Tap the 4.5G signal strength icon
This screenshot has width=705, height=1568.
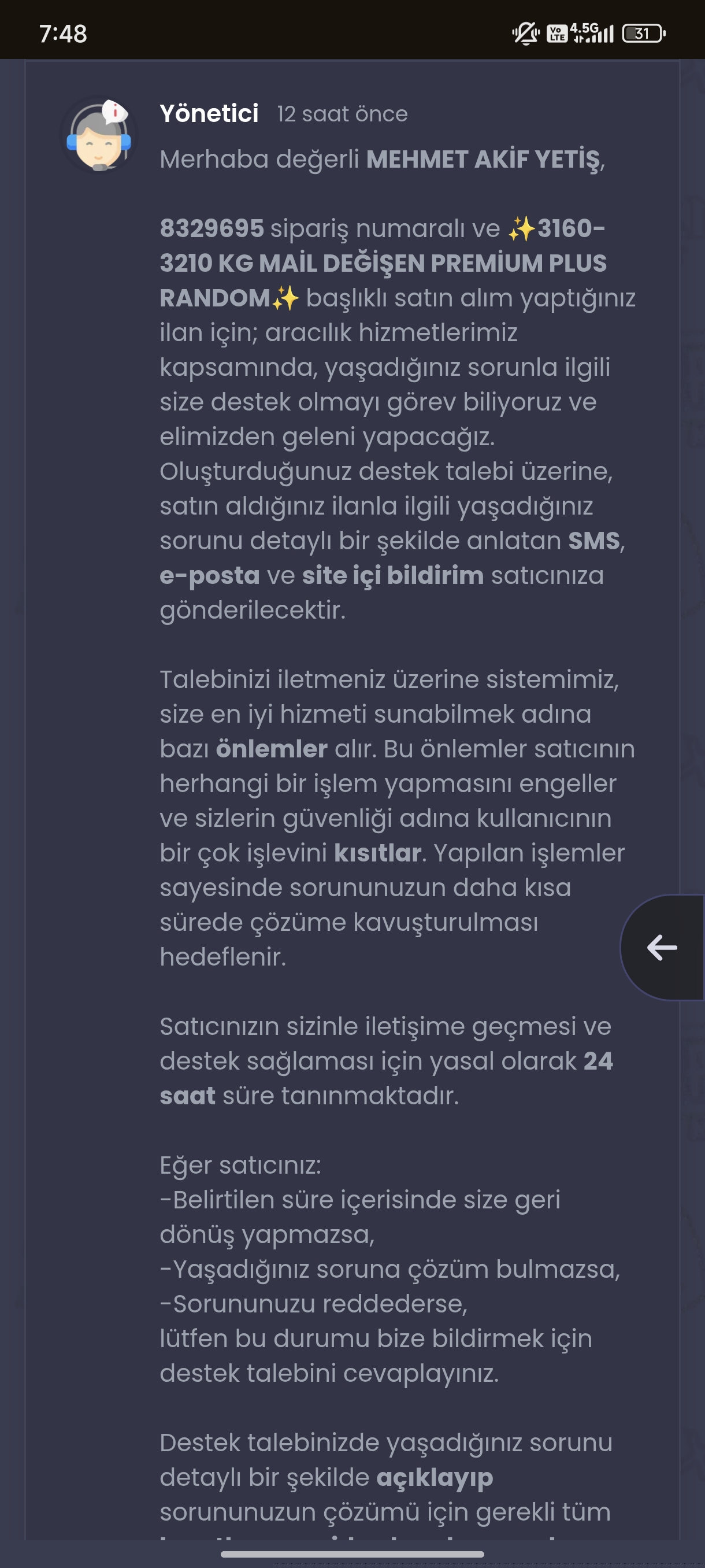click(x=592, y=33)
